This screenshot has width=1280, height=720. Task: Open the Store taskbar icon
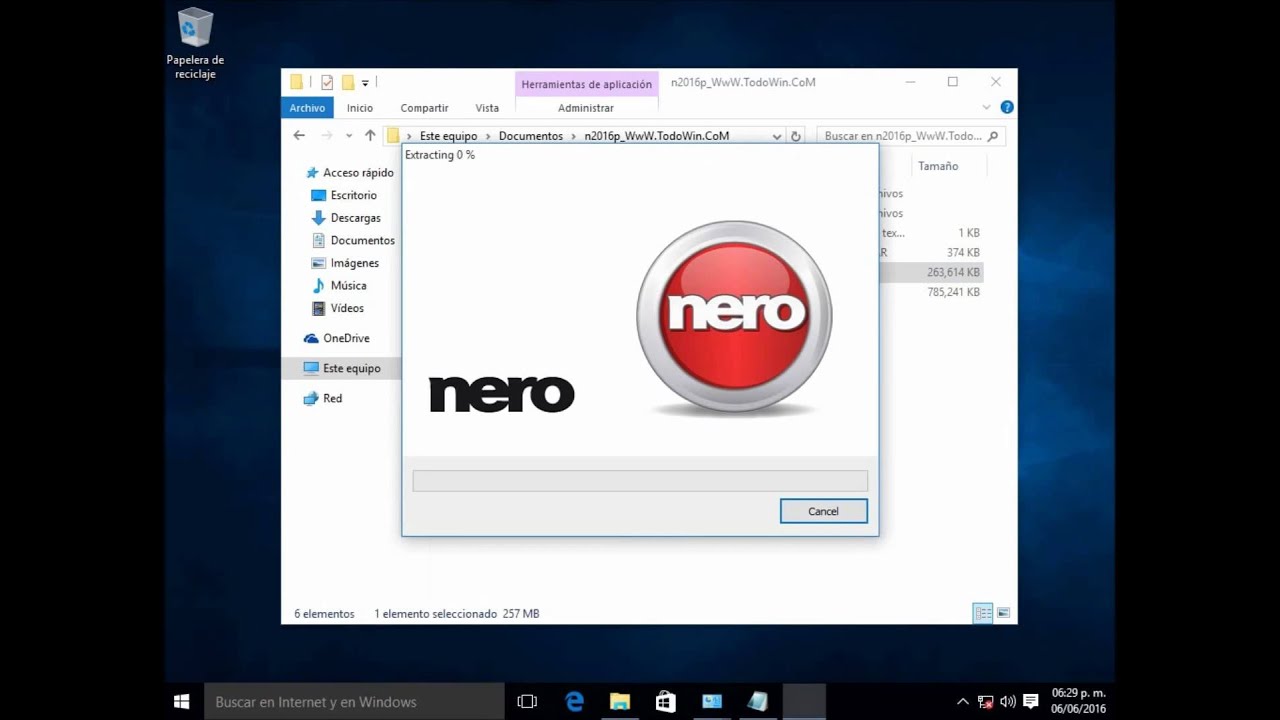[666, 702]
